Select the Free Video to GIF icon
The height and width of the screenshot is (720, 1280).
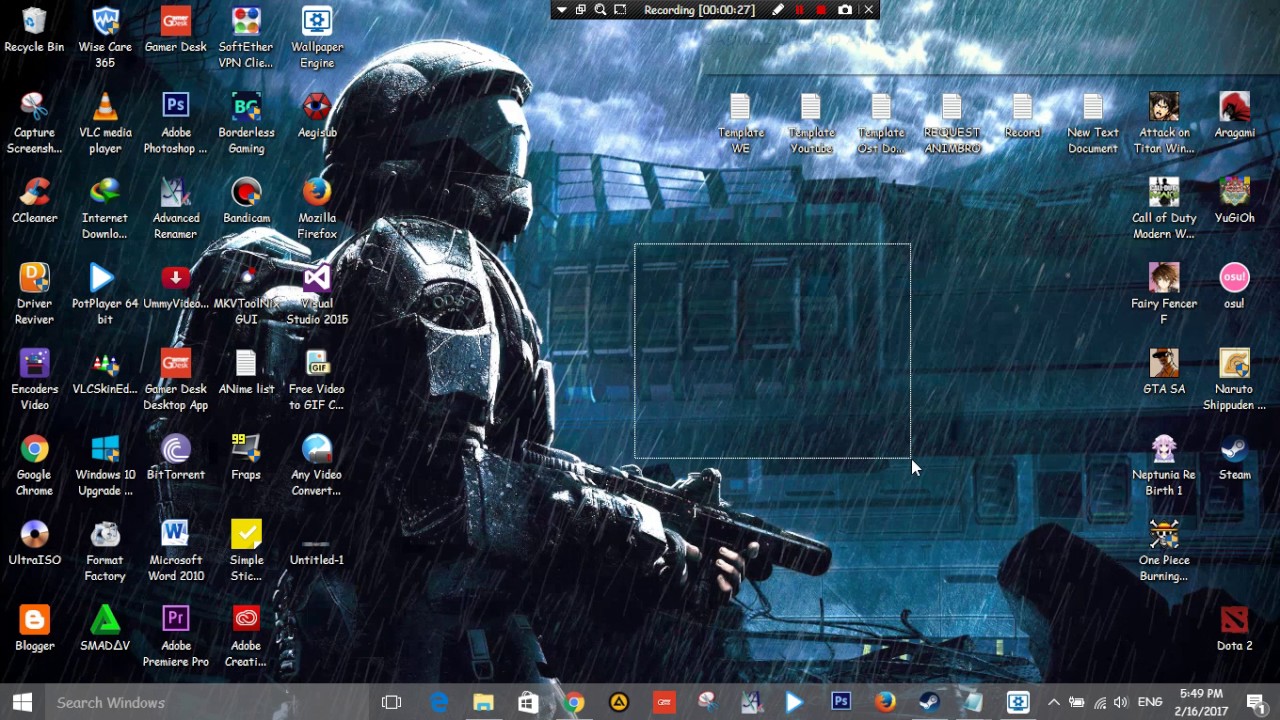(317, 379)
